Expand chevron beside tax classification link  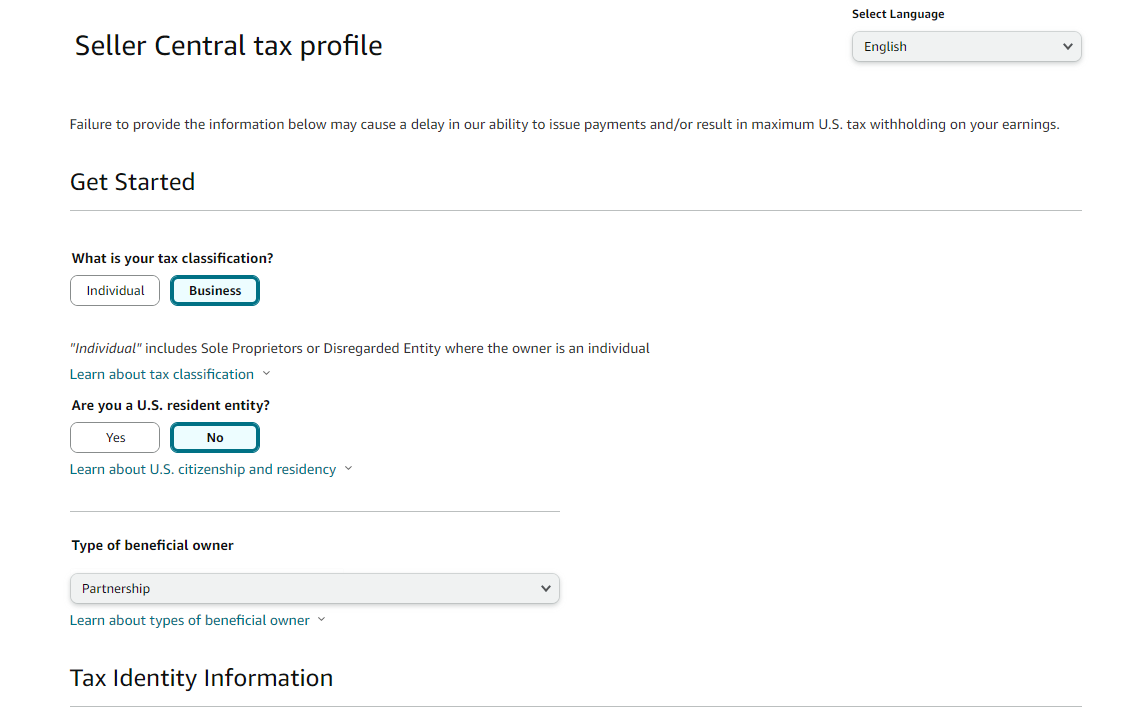click(x=266, y=374)
